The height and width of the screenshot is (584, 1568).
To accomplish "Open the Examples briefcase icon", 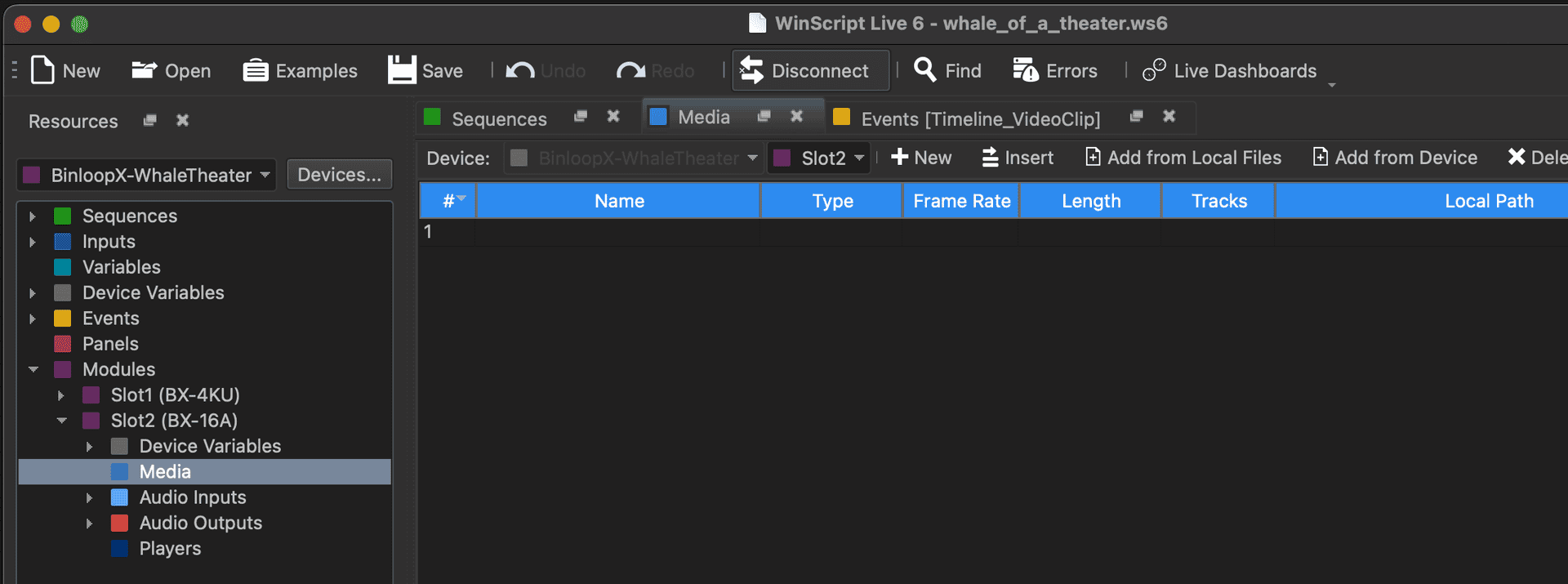I will coord(256,71).
